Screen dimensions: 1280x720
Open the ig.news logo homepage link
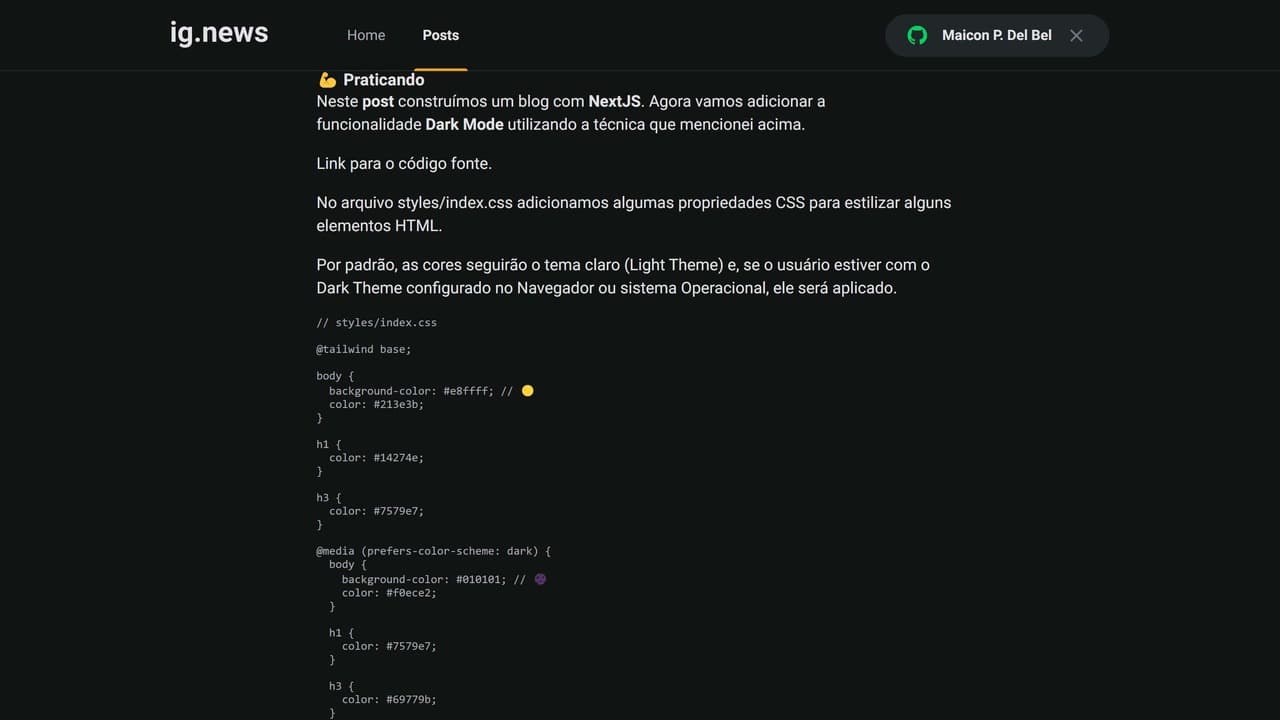[x=219, y=33]
